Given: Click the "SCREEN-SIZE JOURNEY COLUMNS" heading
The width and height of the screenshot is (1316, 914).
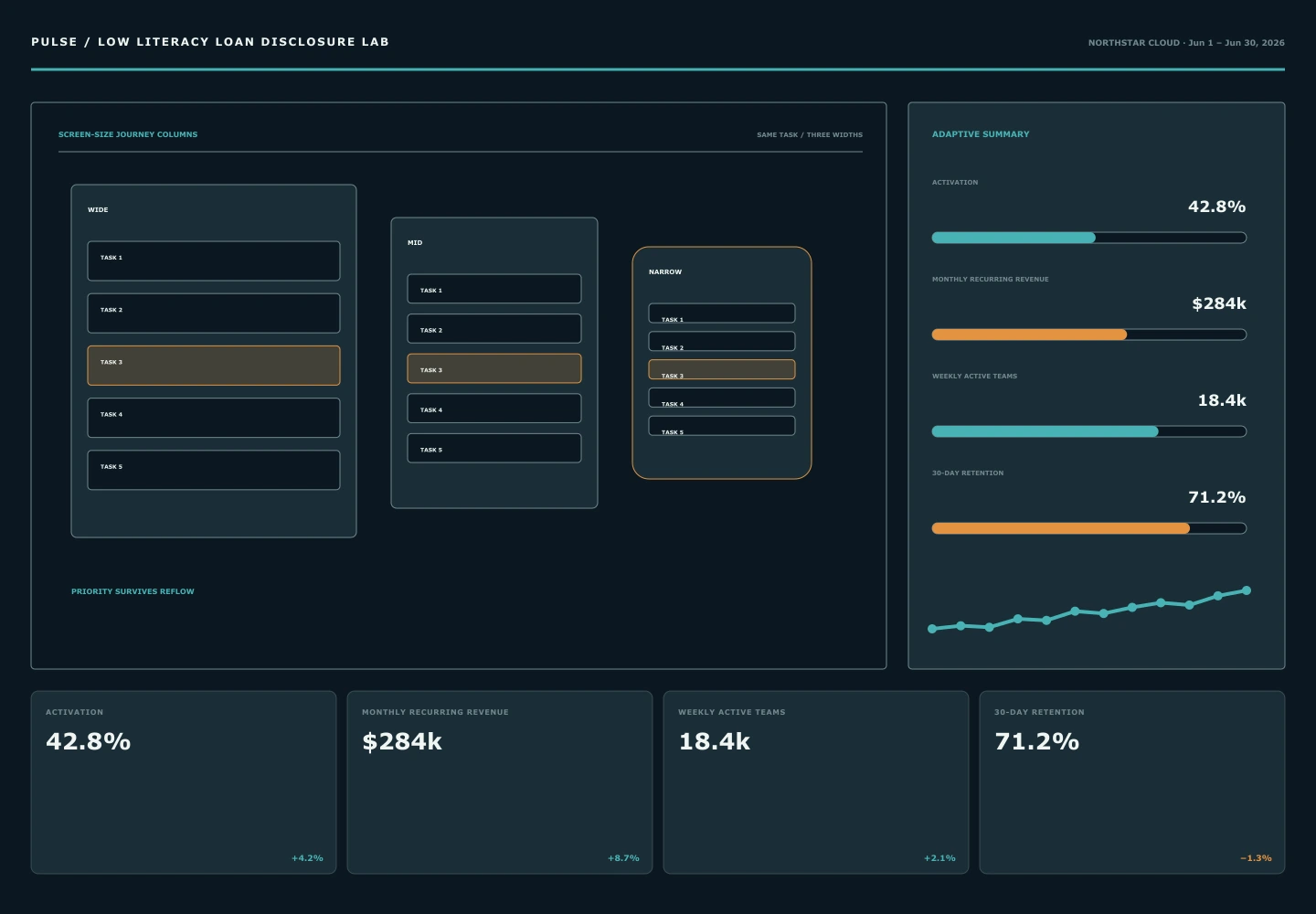Looking at the screenshot, I should point(128,134).
